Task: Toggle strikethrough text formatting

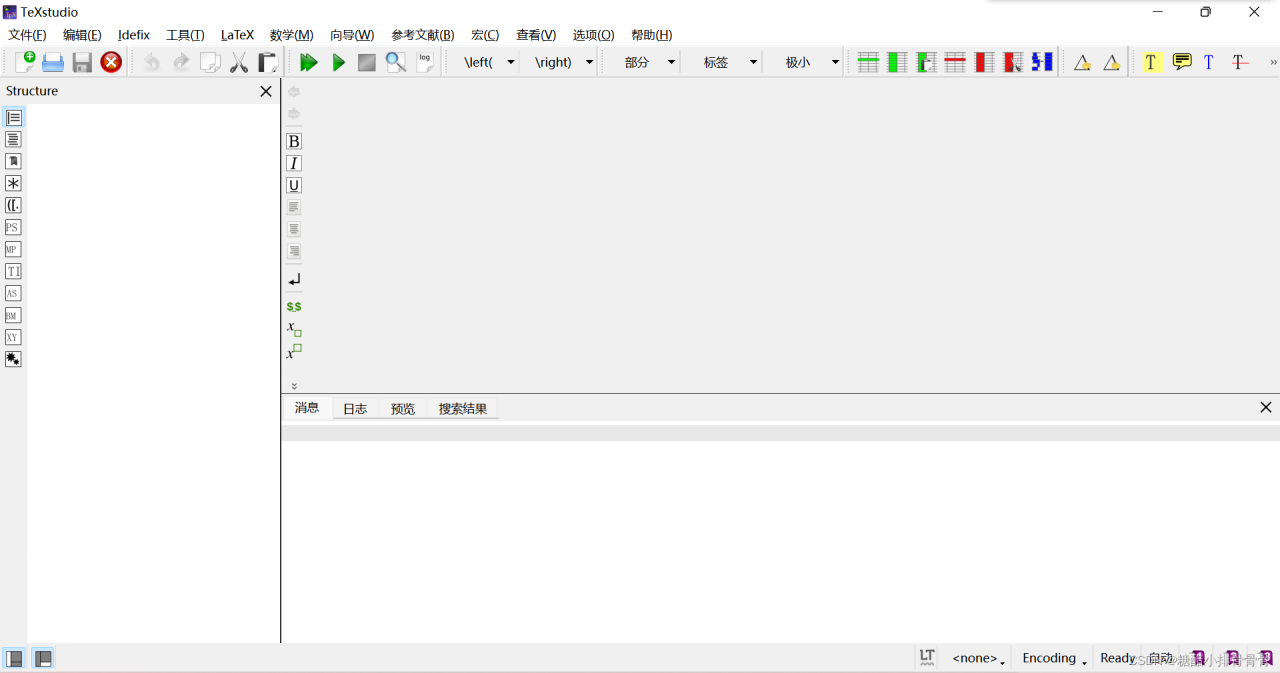Action: (x=1240, y=61)
